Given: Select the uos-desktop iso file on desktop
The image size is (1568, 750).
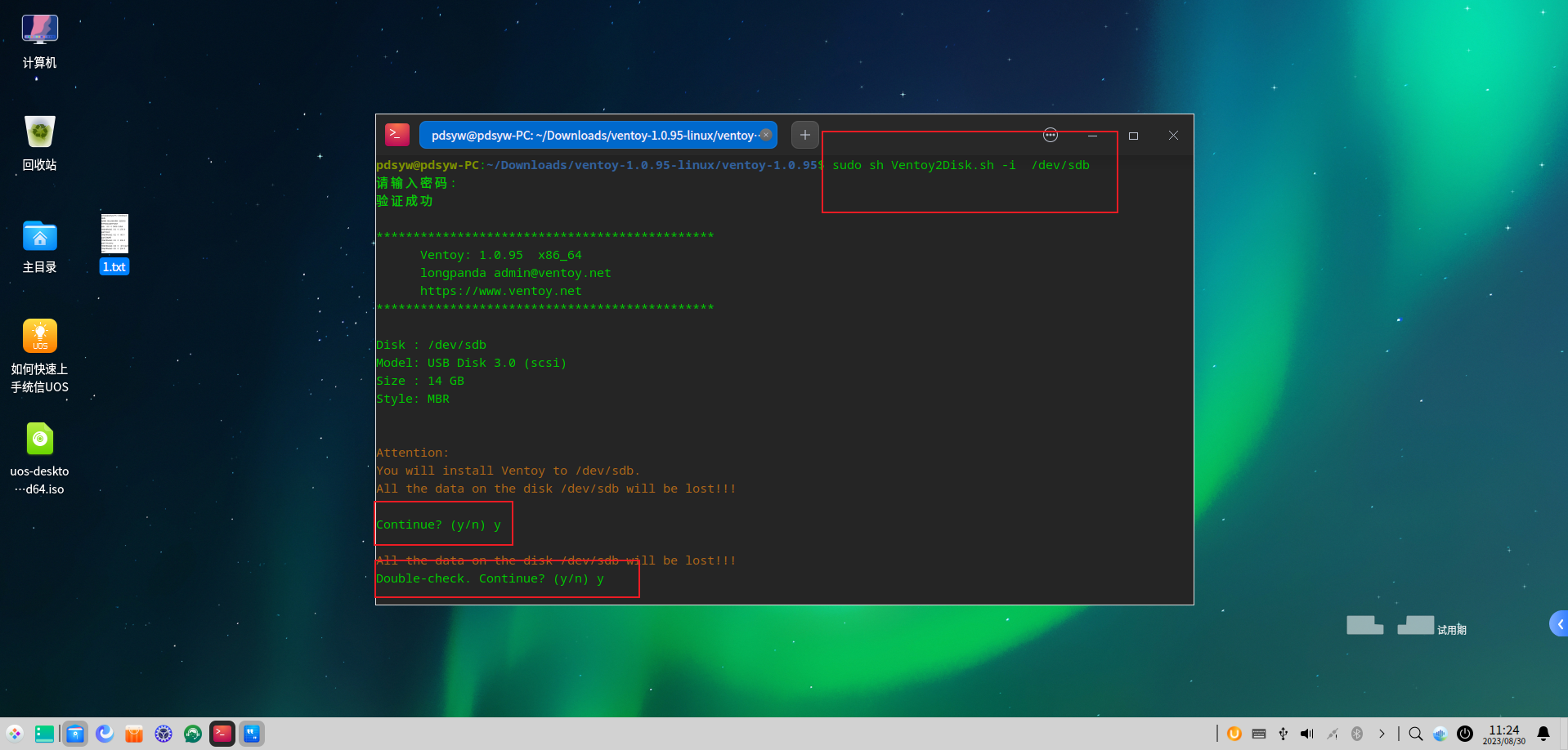Looking at the screenshot, I should (39, 458).
